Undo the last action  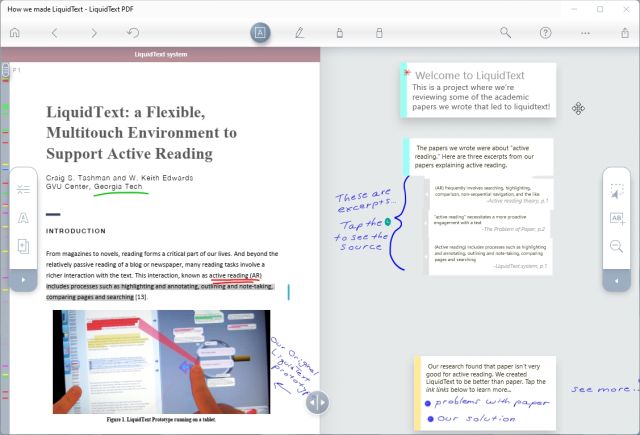(x=133, y=33)
